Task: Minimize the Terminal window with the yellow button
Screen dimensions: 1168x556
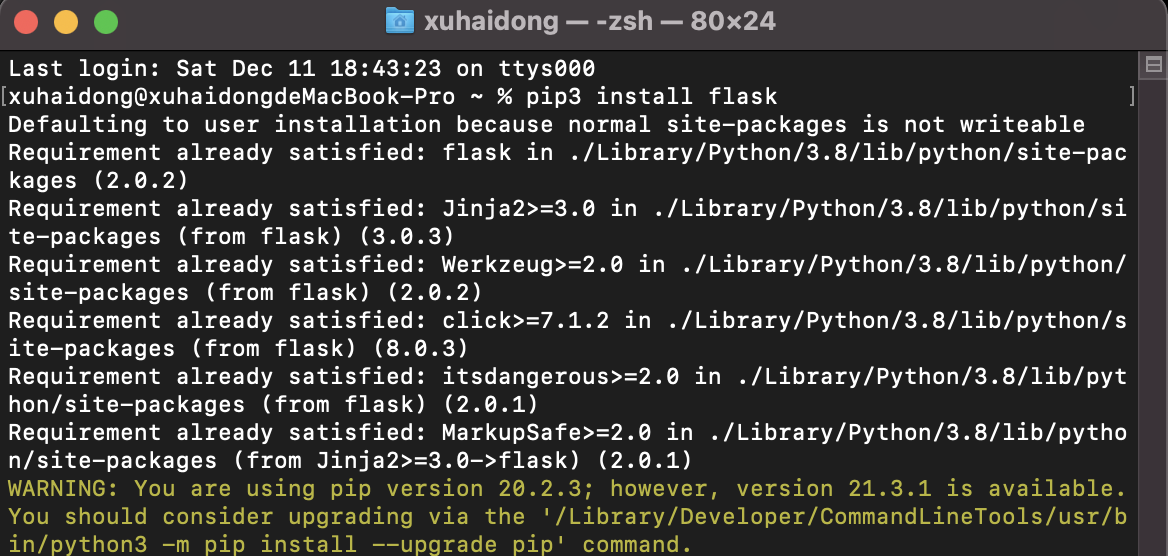Action: click(66, 21)
